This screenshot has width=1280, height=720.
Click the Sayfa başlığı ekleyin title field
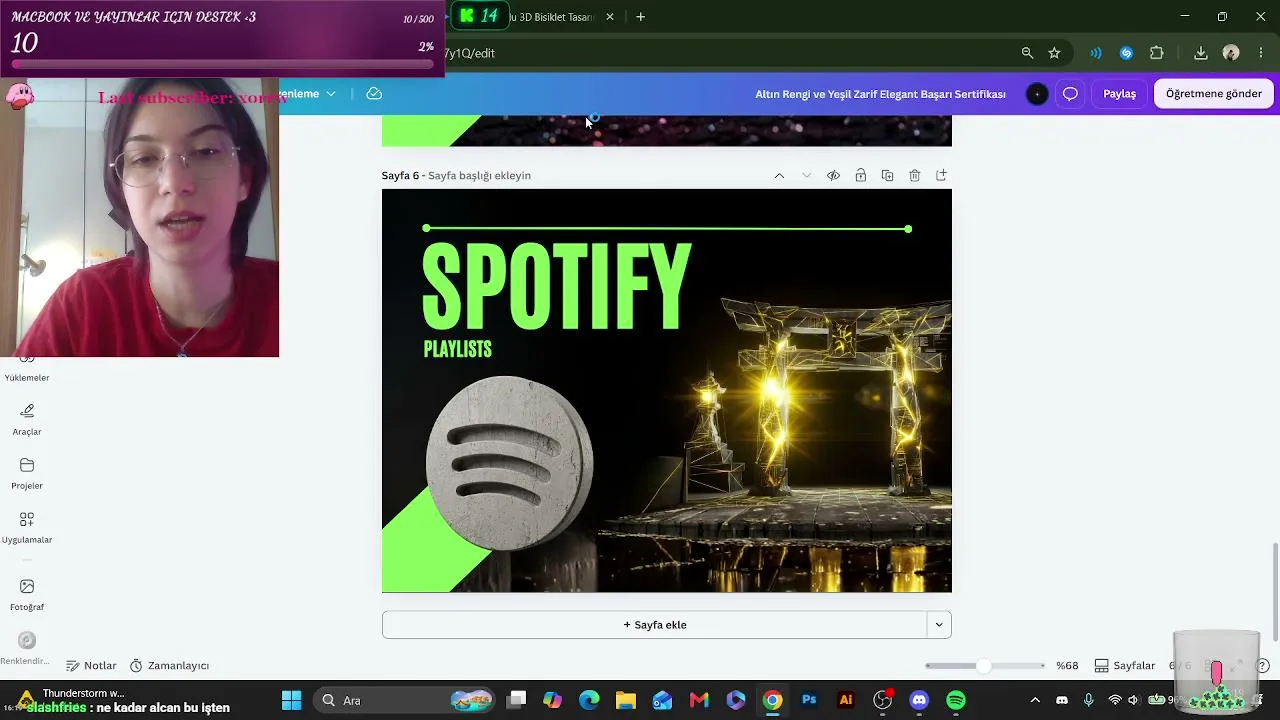[x=479, y=176]
